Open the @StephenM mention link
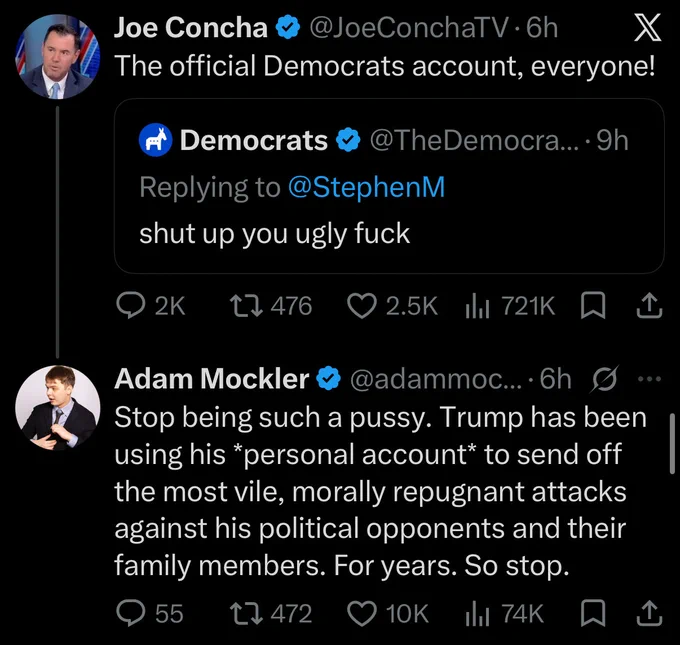This screenshot has height=645, width=680. tap(366, 187)
